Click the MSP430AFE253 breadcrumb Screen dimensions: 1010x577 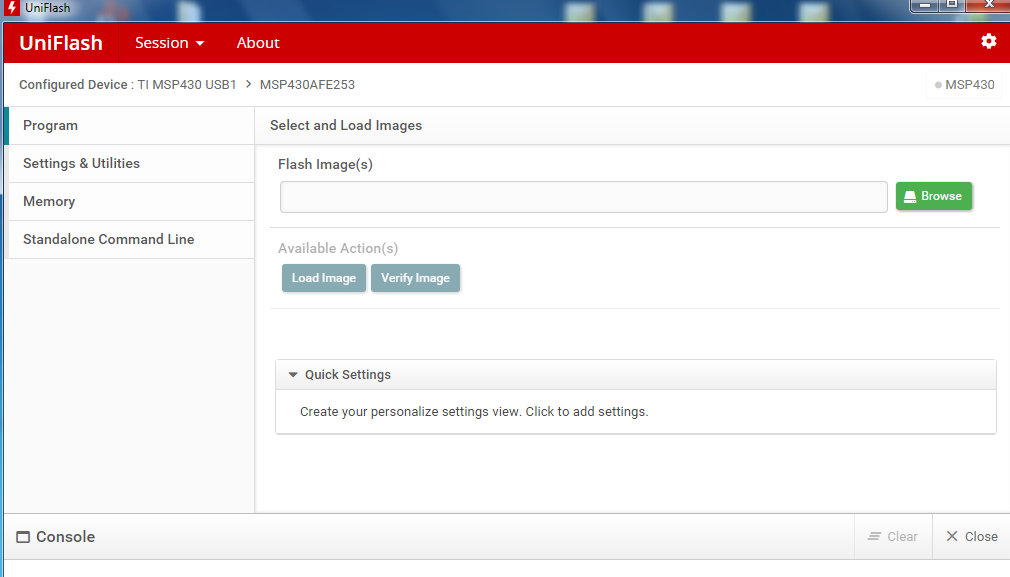(307, 85)
